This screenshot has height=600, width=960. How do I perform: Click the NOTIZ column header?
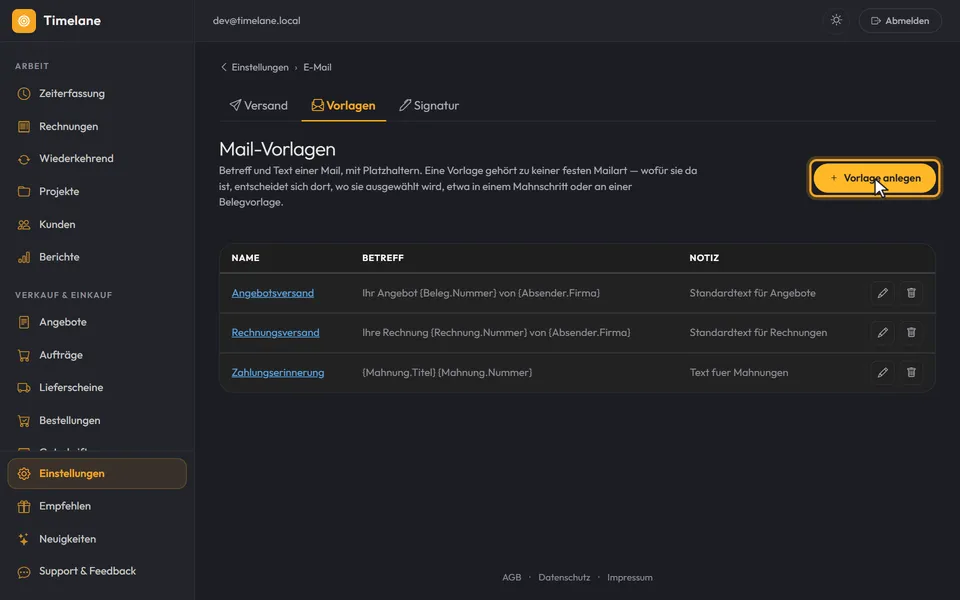[x=704, y=258]
